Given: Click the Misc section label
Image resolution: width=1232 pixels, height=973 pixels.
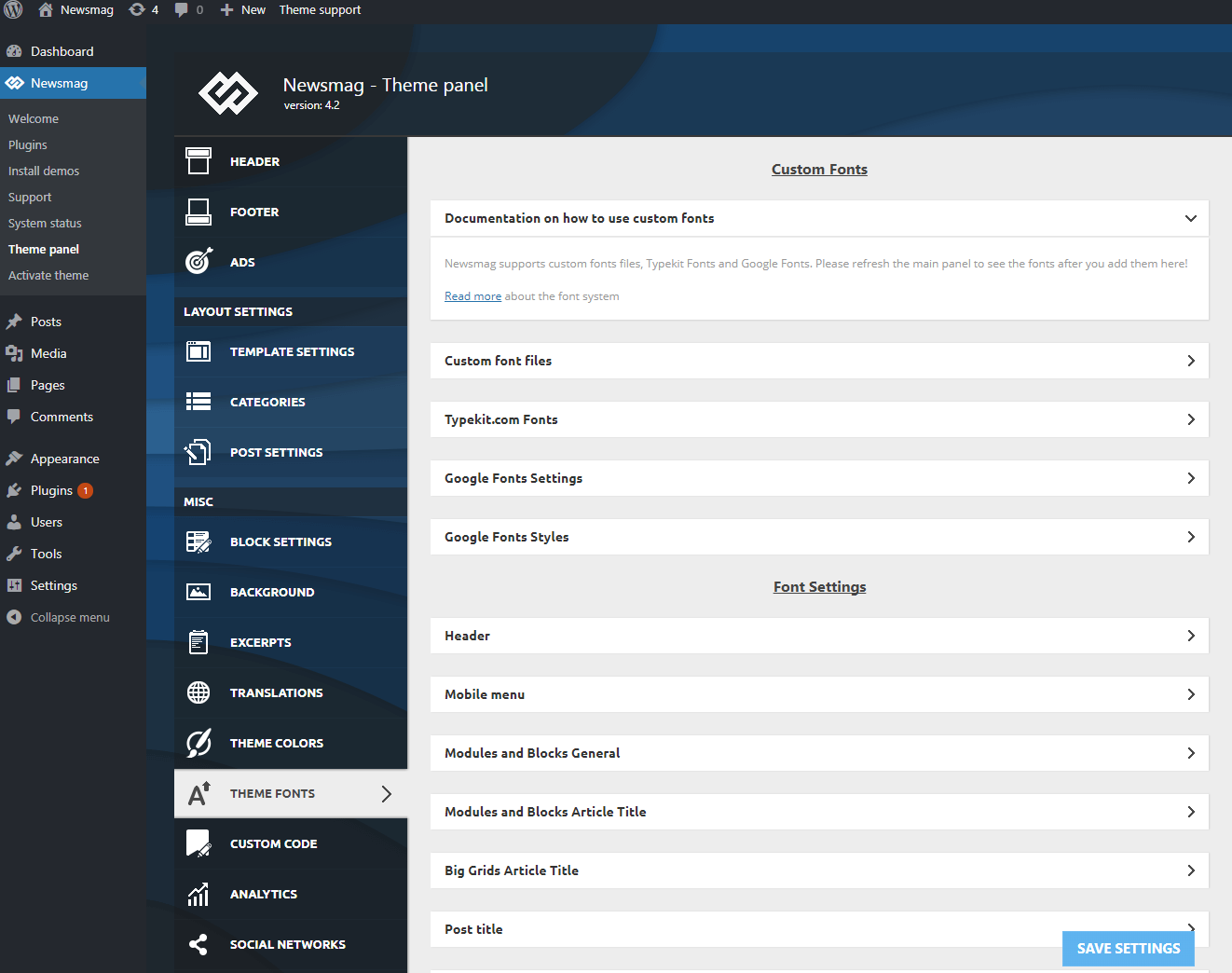Looking at the screenshot, I should tap(198, 501).
